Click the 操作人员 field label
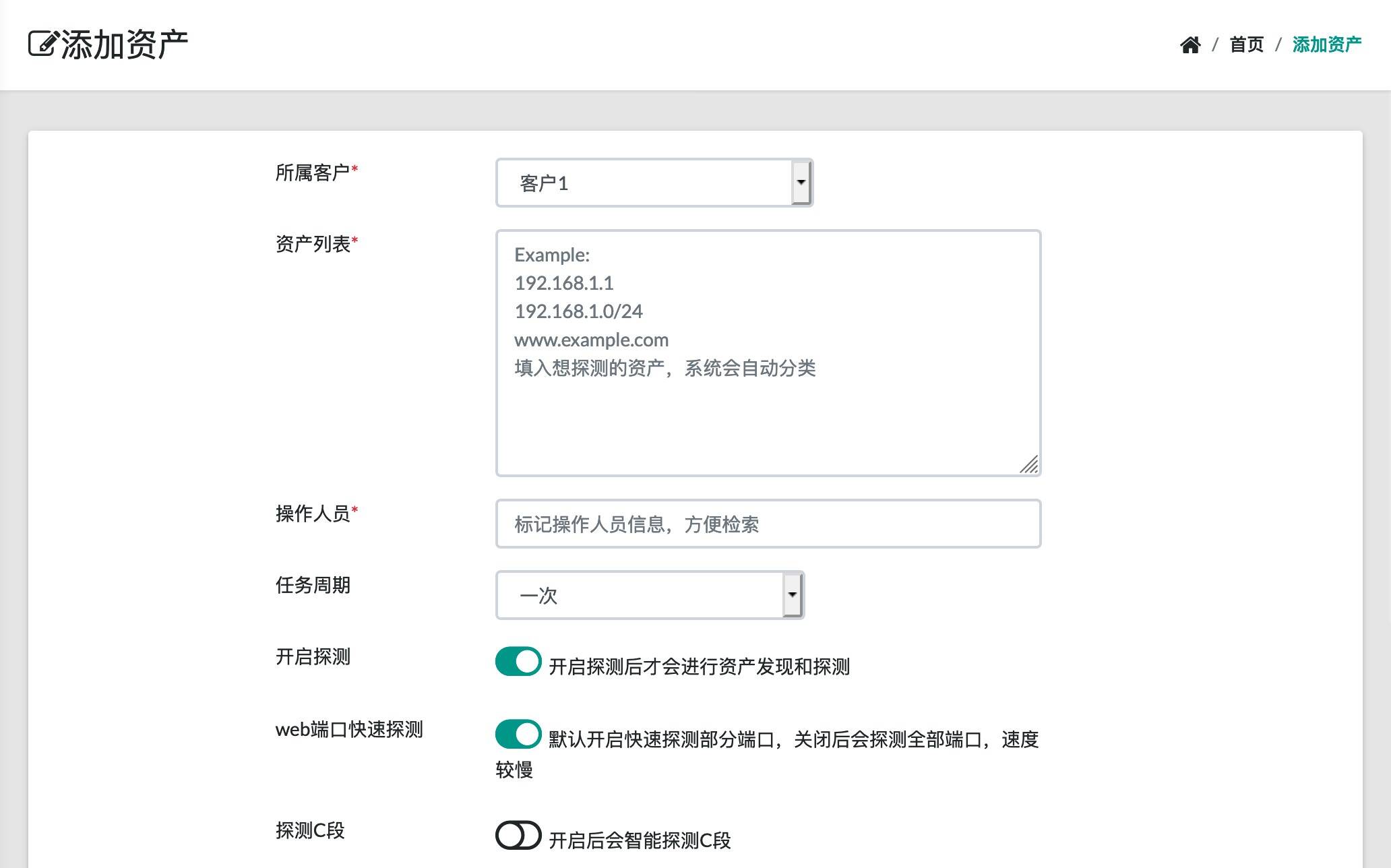The image size is (1391, 868). click(x=316, y=514)
